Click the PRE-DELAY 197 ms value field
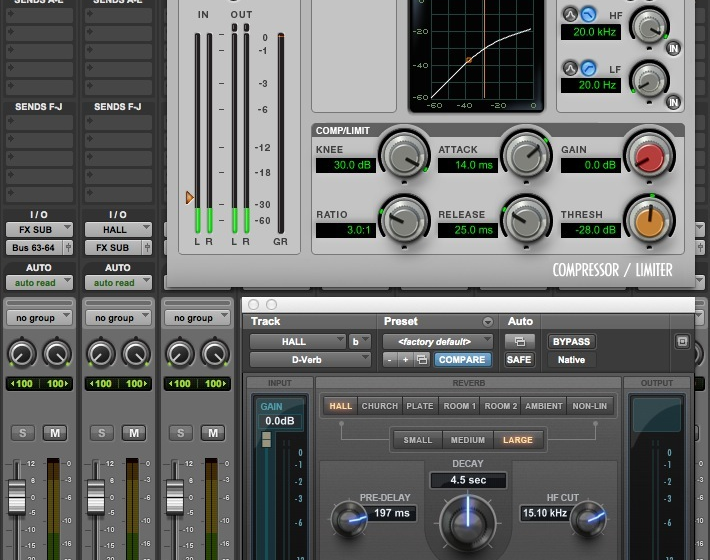 (x=392, y=513)
